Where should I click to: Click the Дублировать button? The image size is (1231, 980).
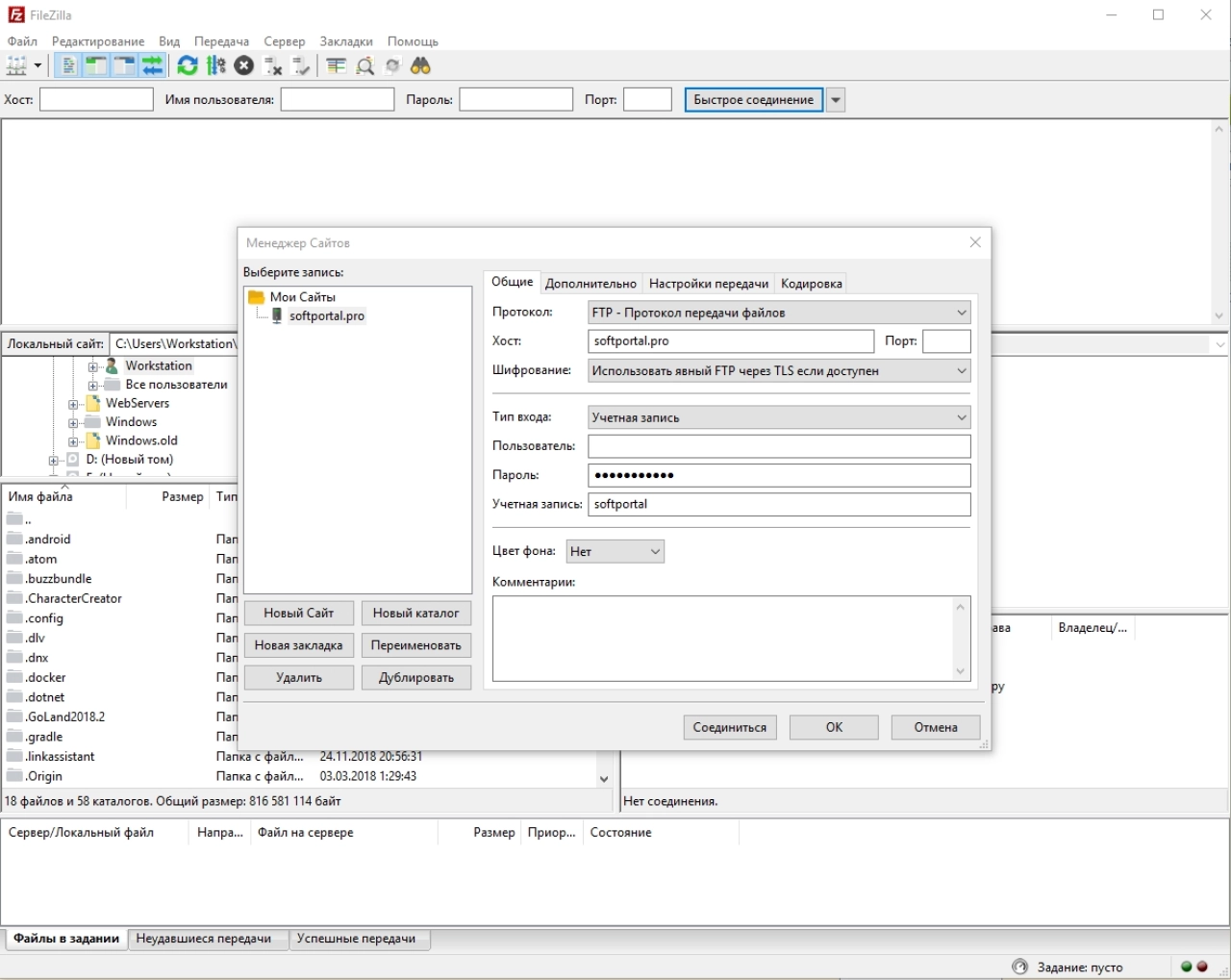tap(416, 677)
